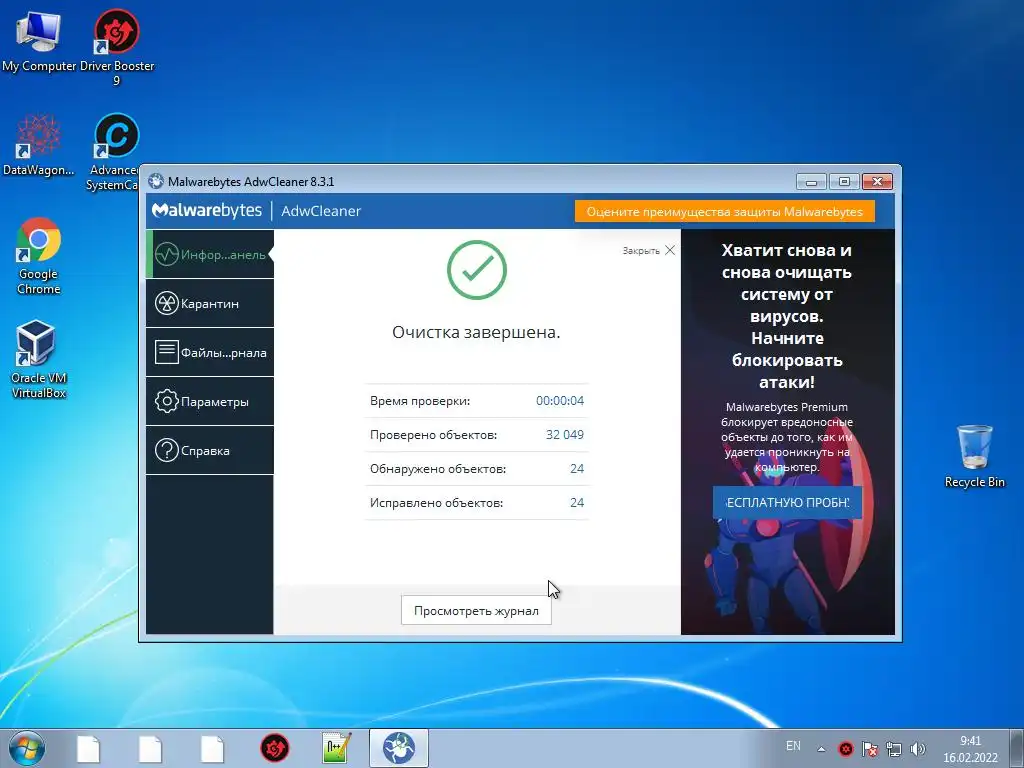
Task: Click Исправлено объектов value 24
Action: coord(577,503)
